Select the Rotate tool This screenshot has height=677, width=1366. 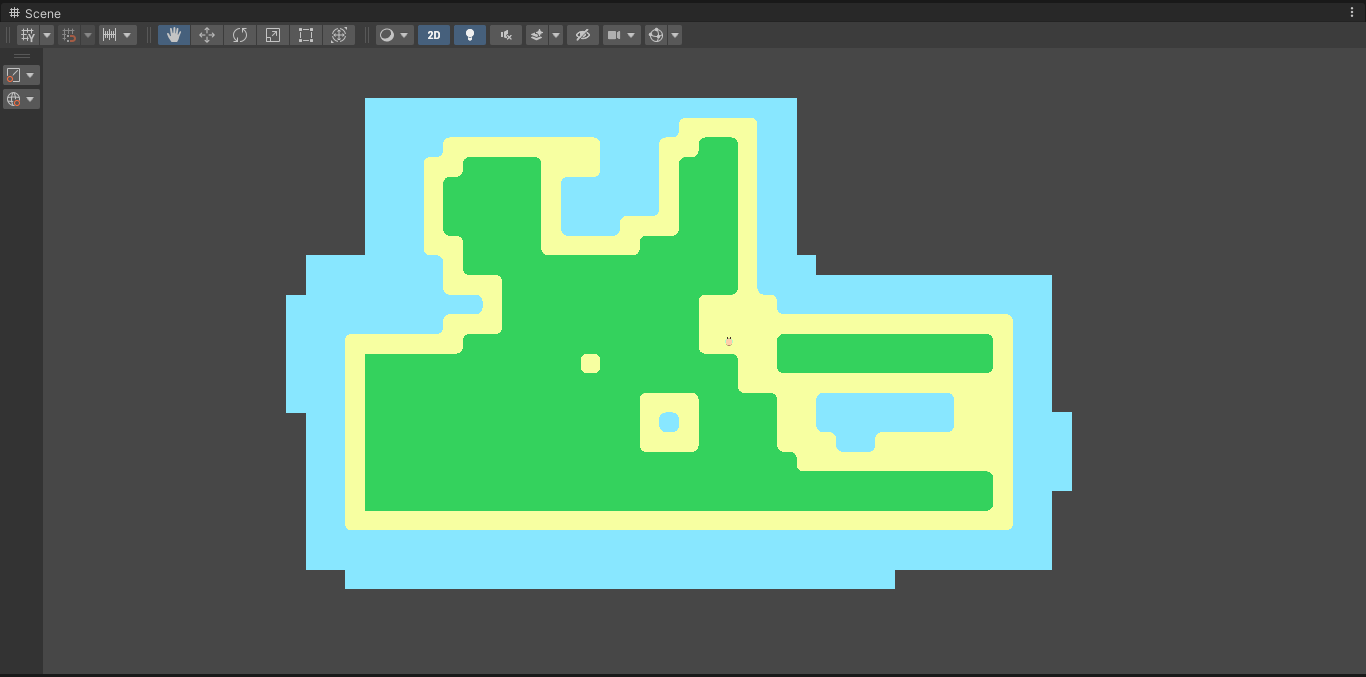coord(240,34)
